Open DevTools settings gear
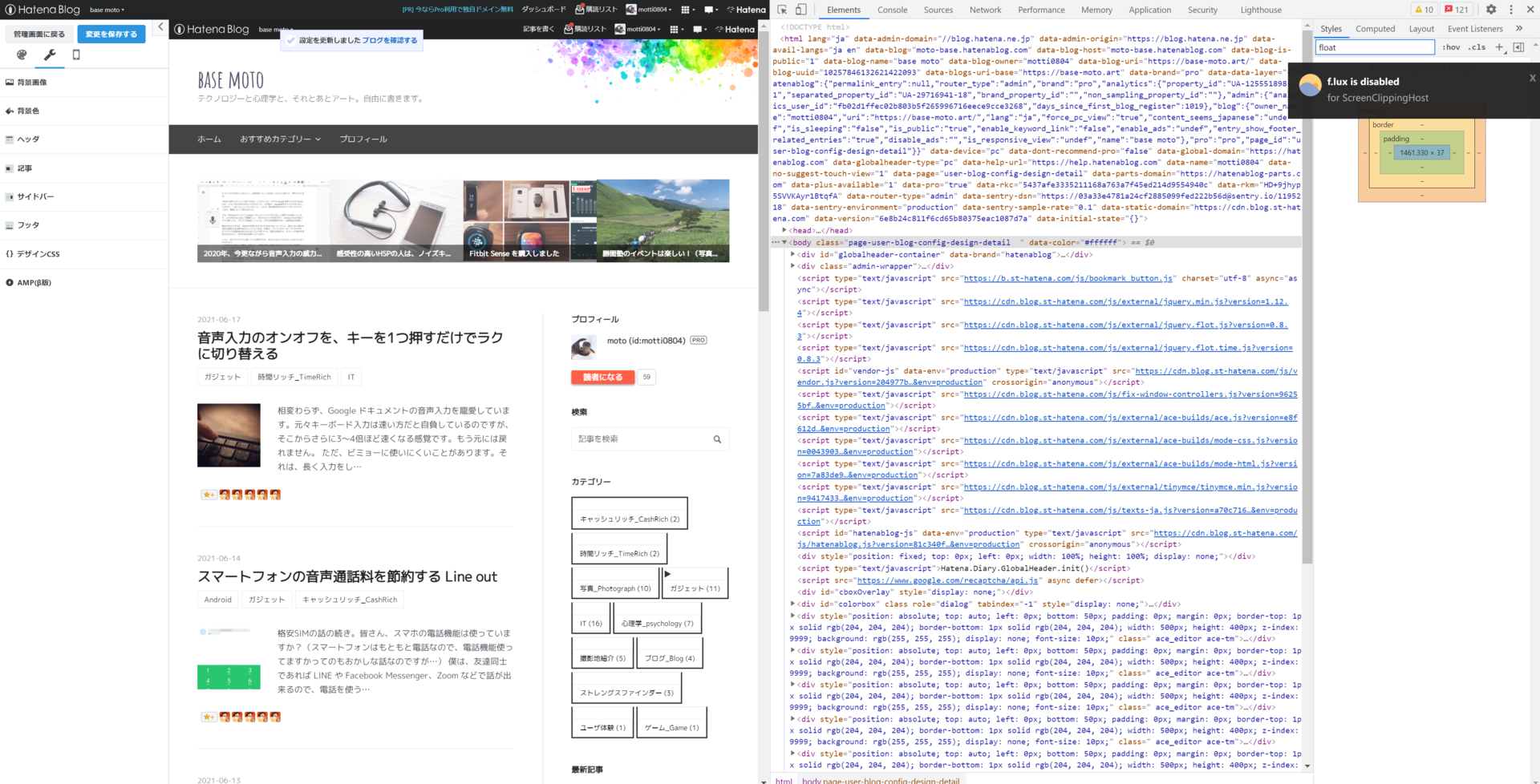 [x=1491, y=10]
